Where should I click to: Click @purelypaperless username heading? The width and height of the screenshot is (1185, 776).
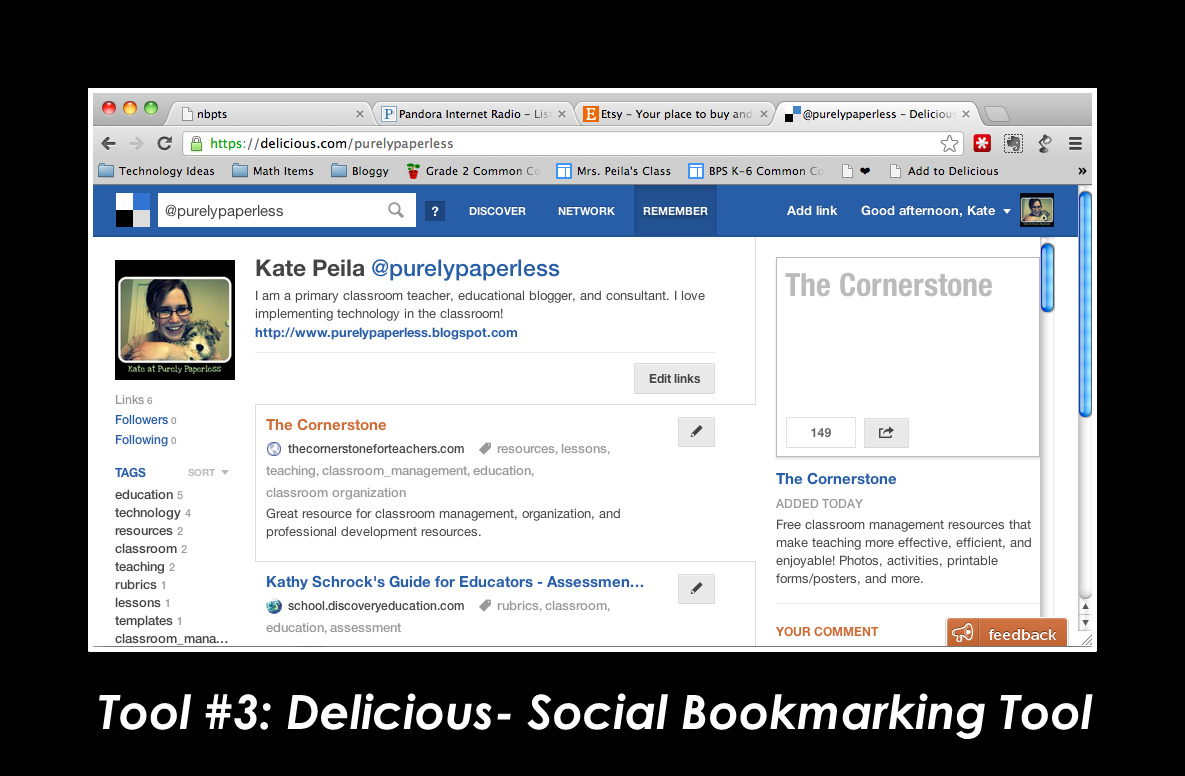(x=466, y=268)
